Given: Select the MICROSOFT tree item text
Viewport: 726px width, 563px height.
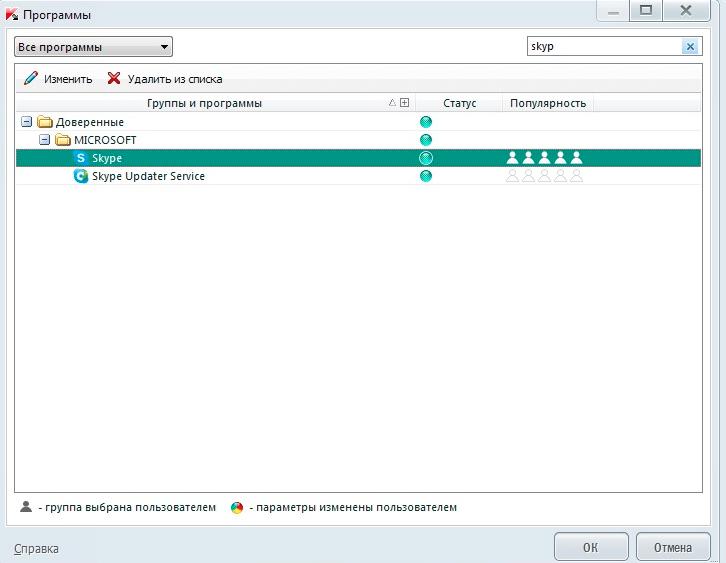Looking at the screenshot, I should (x=105, y=140).
